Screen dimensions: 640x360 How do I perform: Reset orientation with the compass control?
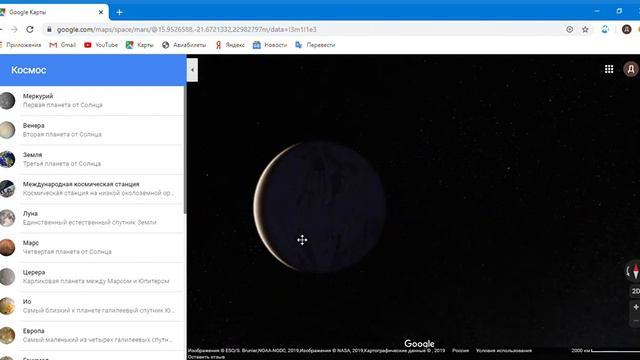[634, 271]
